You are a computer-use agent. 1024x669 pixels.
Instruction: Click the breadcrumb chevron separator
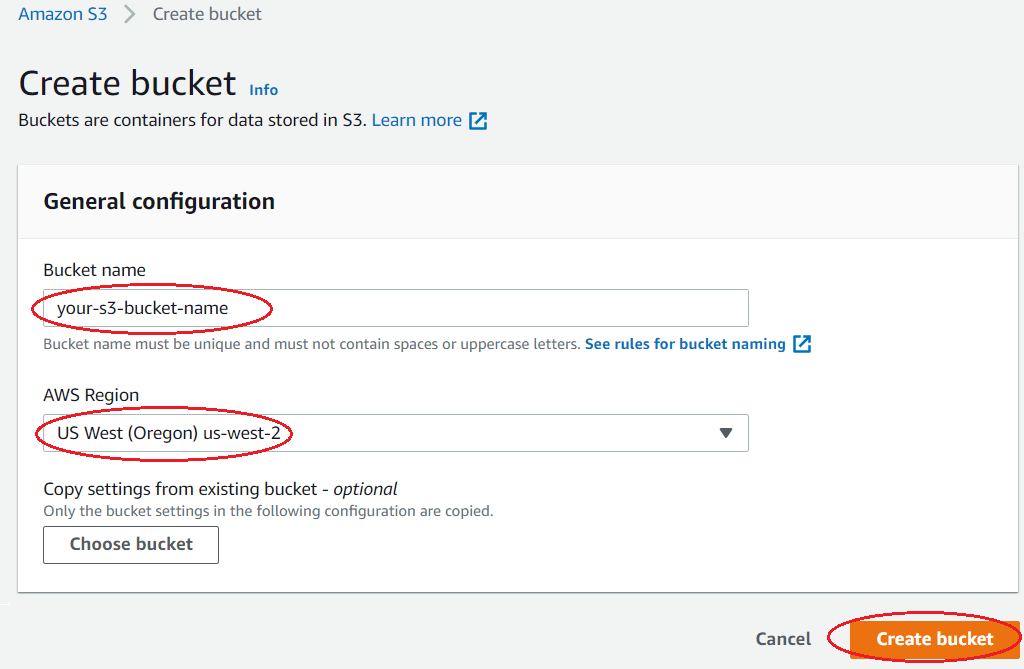coord(130,15)
